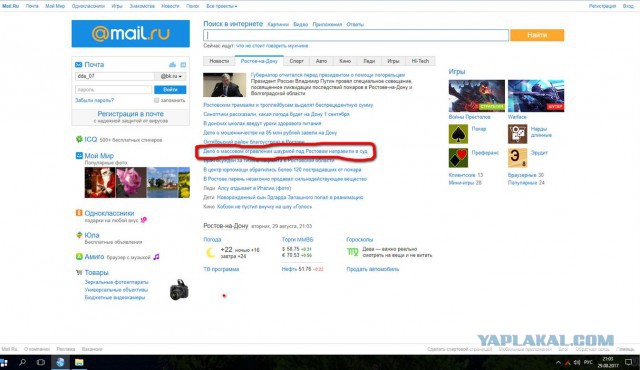The width and height of the screenshot is (640, 370).
Task: Click the username field containing dda_07
Action: 115,76
